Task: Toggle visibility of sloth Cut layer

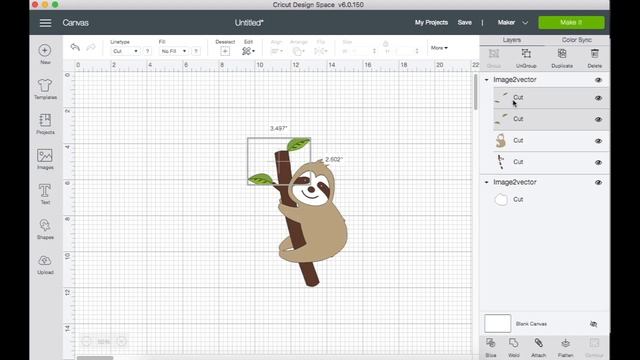Action: tap(598, 141)
